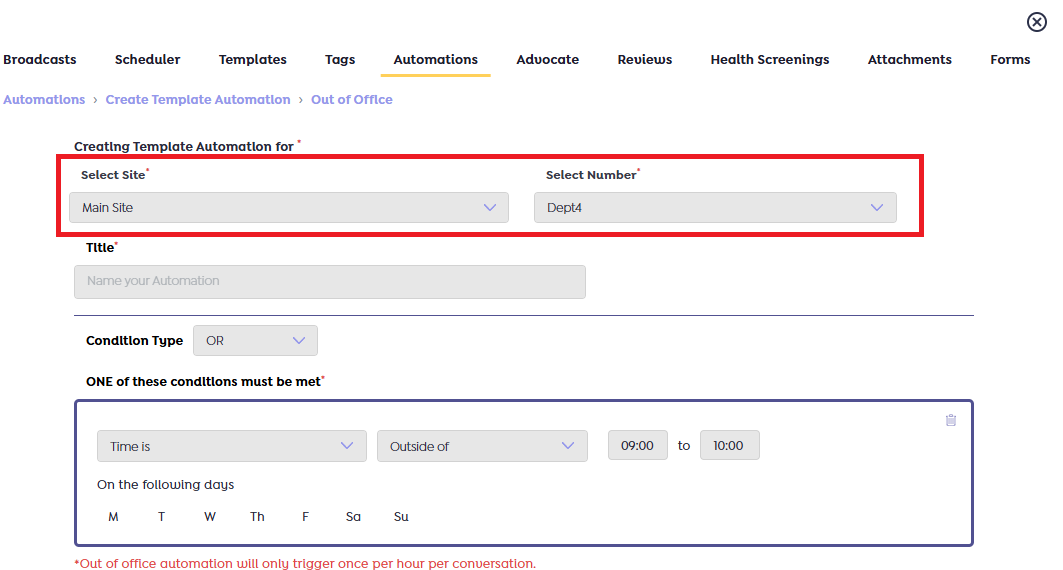Viewport: 1063px width, 570px height.
Task: Expand the Condition Type OR dropdown
Action: pos(255,341)
